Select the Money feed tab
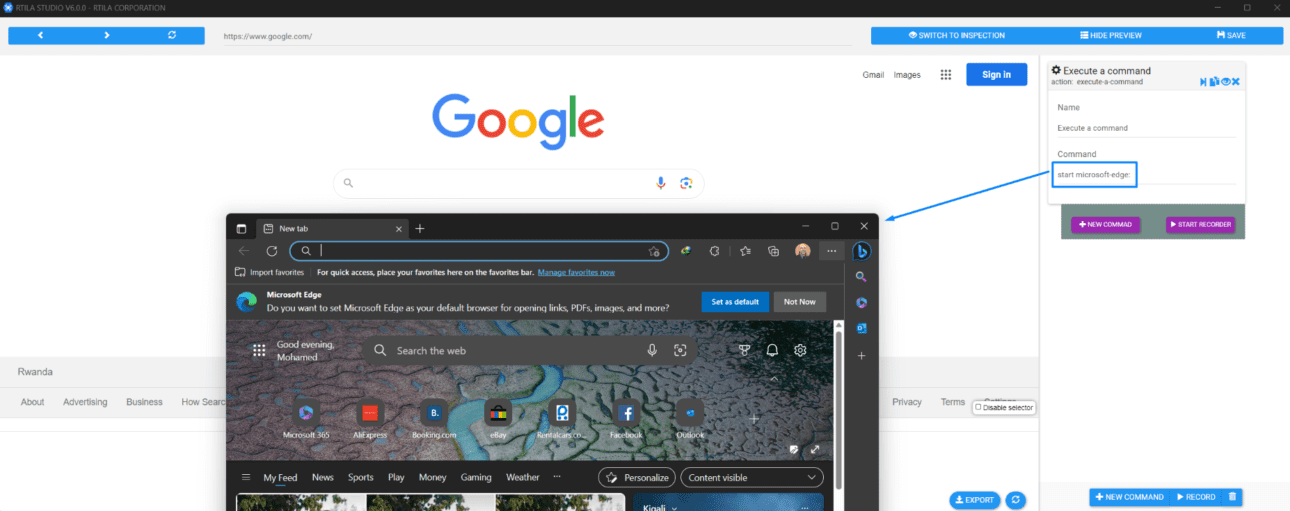This screenshot has width=1290, height=511. (x=432, y=477)
